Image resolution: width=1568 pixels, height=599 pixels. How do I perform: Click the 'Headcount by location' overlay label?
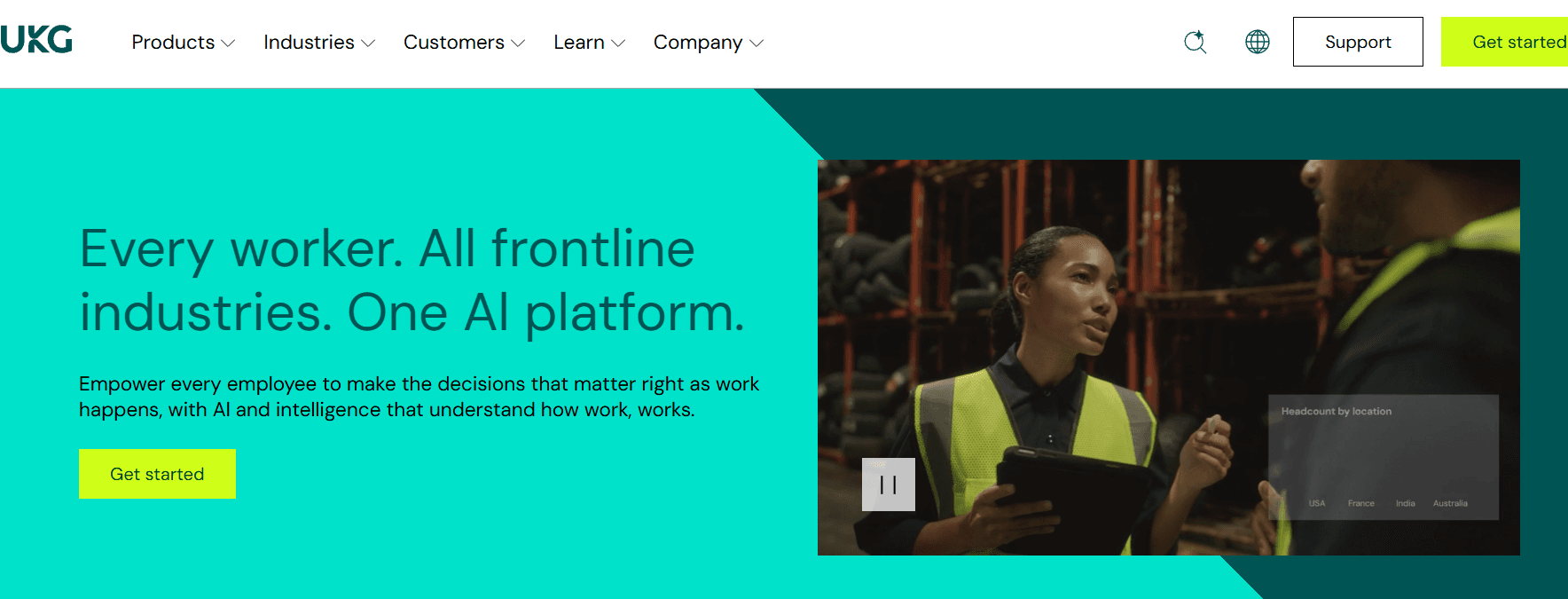click(1337, 412)
